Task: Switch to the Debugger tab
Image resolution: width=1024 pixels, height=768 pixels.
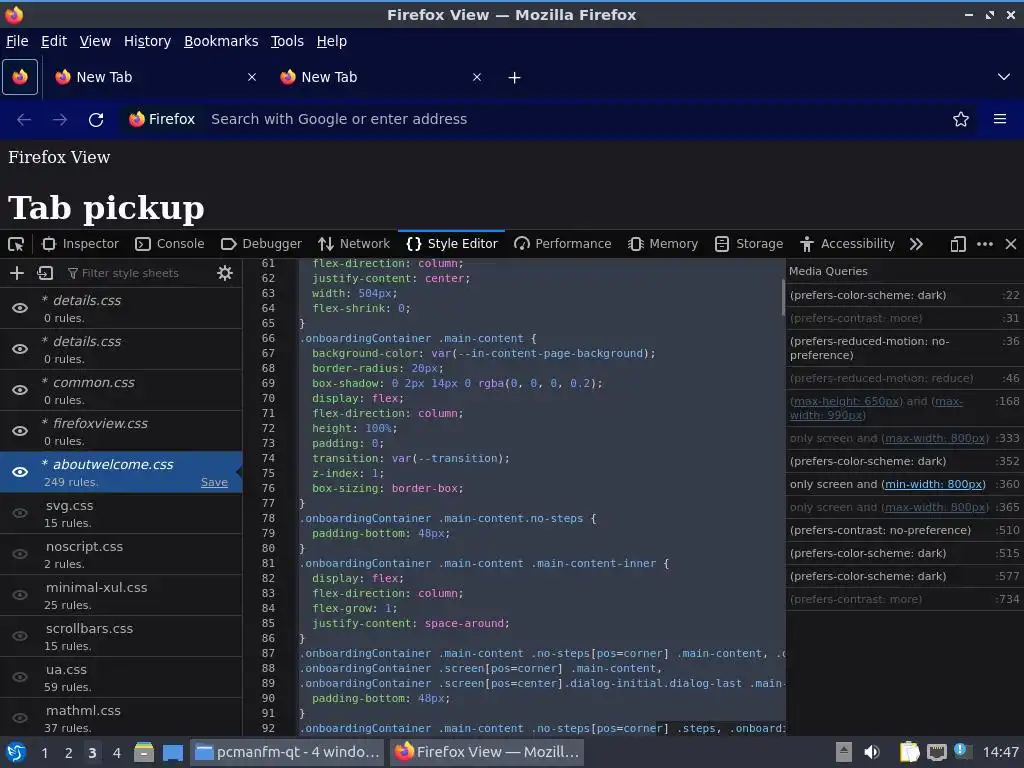Action: click(x=261, y=244)
